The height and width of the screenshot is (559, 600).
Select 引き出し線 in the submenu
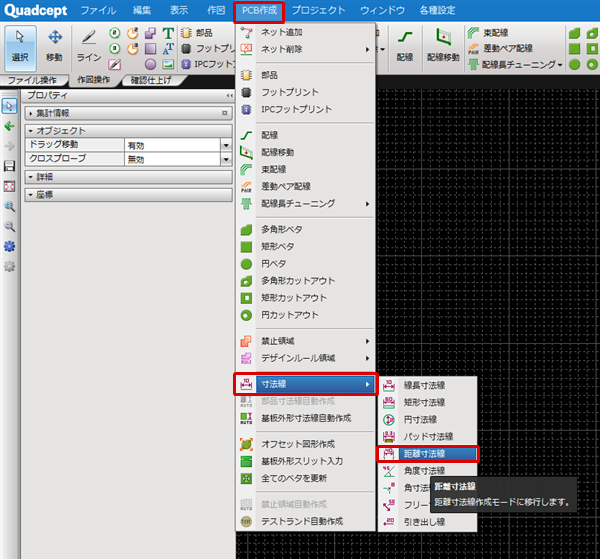427,522
